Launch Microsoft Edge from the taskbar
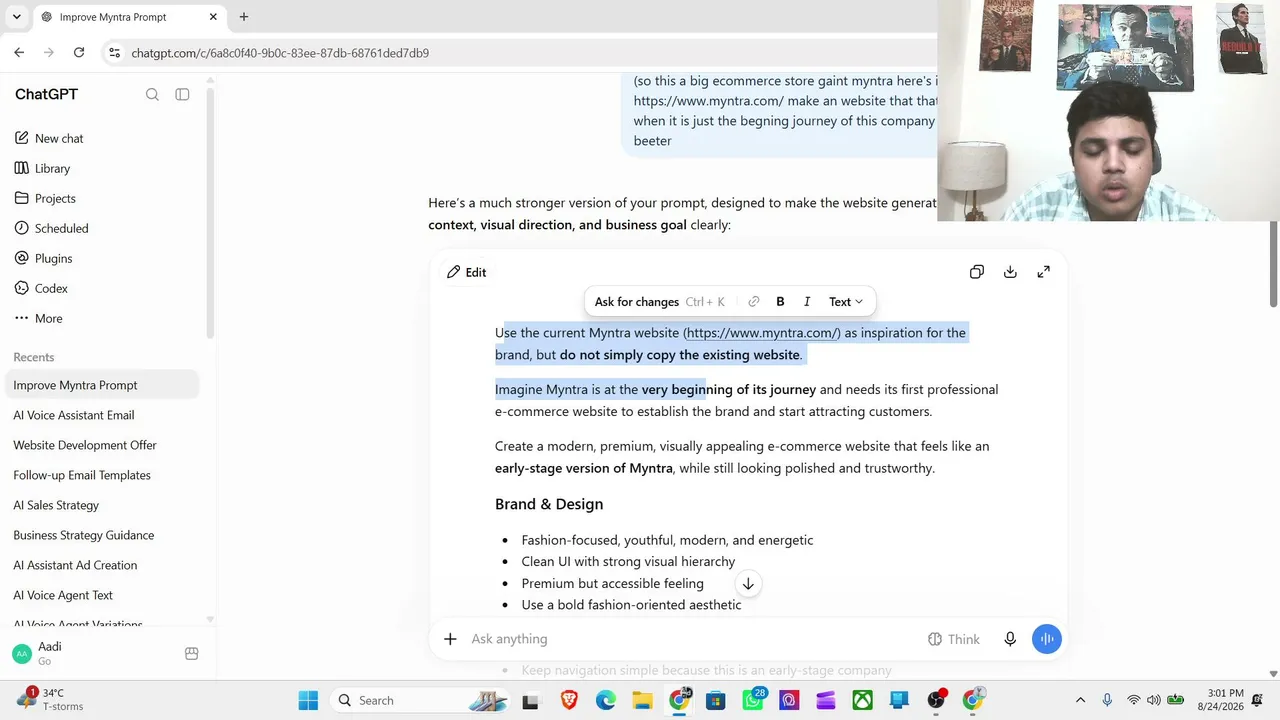Screen dimensions: 1280x720 (x=606, y=700)
